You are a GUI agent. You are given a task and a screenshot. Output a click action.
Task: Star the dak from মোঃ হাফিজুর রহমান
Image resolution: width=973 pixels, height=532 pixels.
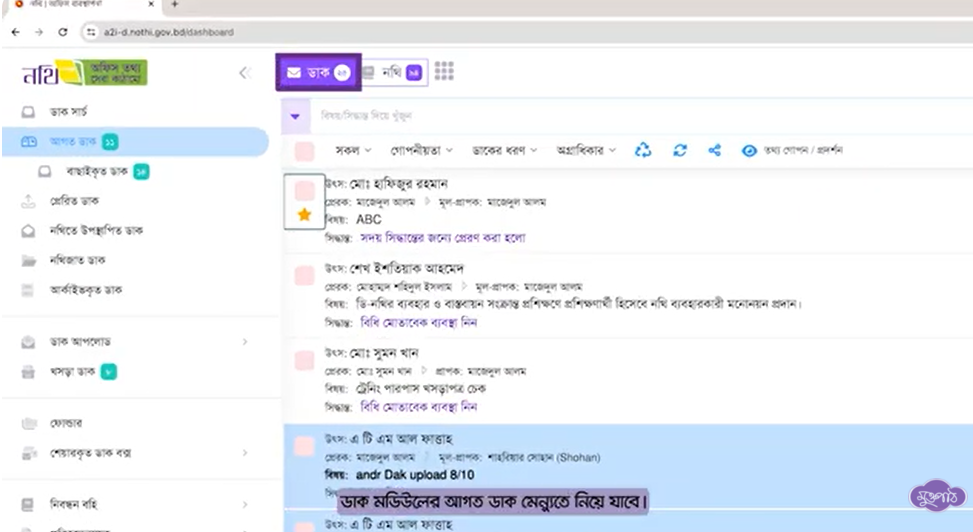point(305,215)
